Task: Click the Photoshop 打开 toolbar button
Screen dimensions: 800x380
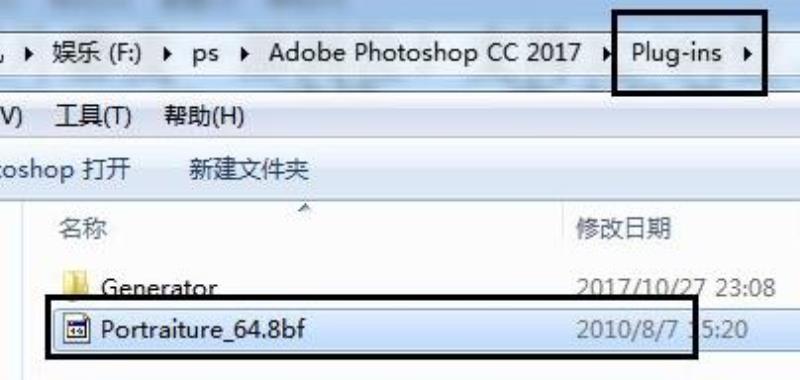Action: pyautogui.click(x=65, y=169)
